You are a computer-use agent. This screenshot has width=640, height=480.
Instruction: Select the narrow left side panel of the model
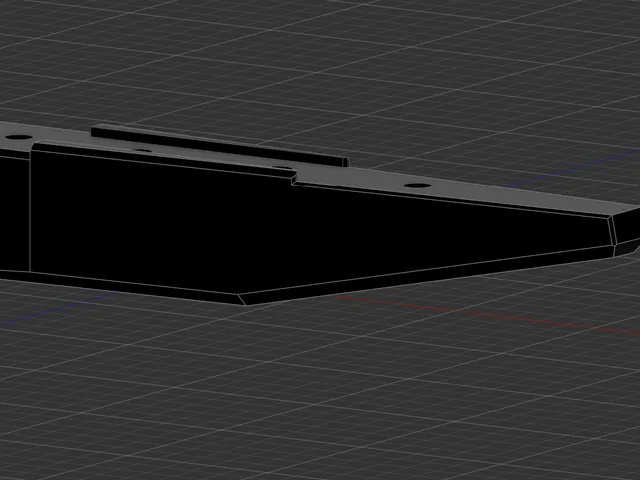point(14,211)
